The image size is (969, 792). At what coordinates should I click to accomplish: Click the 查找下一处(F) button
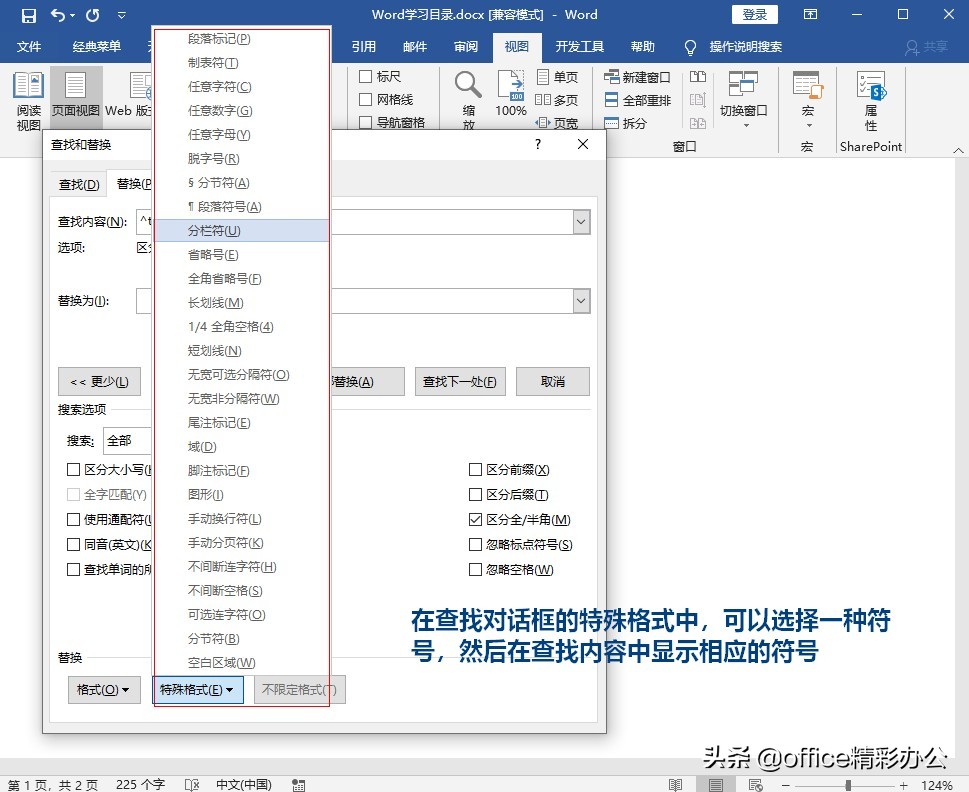click(460, 381)
